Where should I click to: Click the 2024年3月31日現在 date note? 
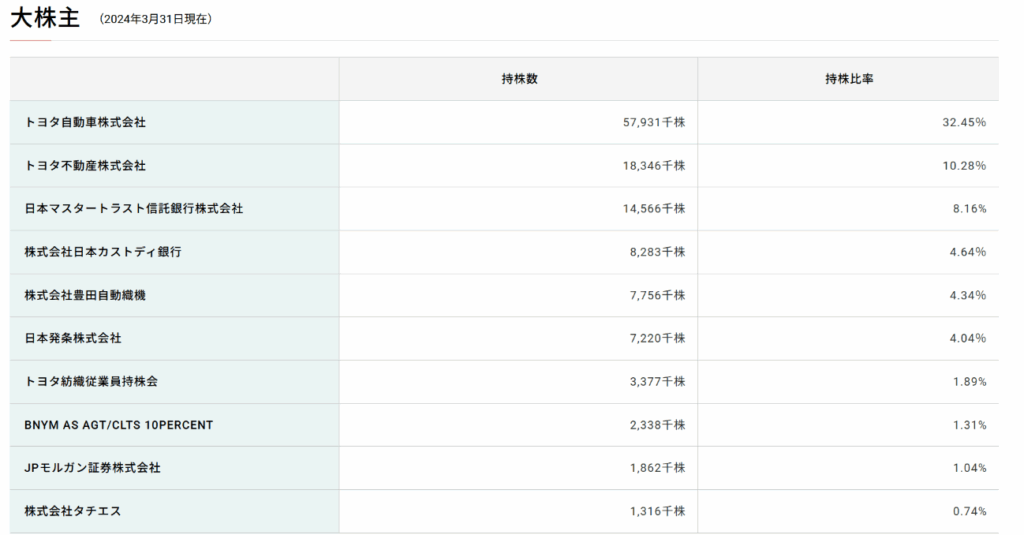[x=155, y=19]
